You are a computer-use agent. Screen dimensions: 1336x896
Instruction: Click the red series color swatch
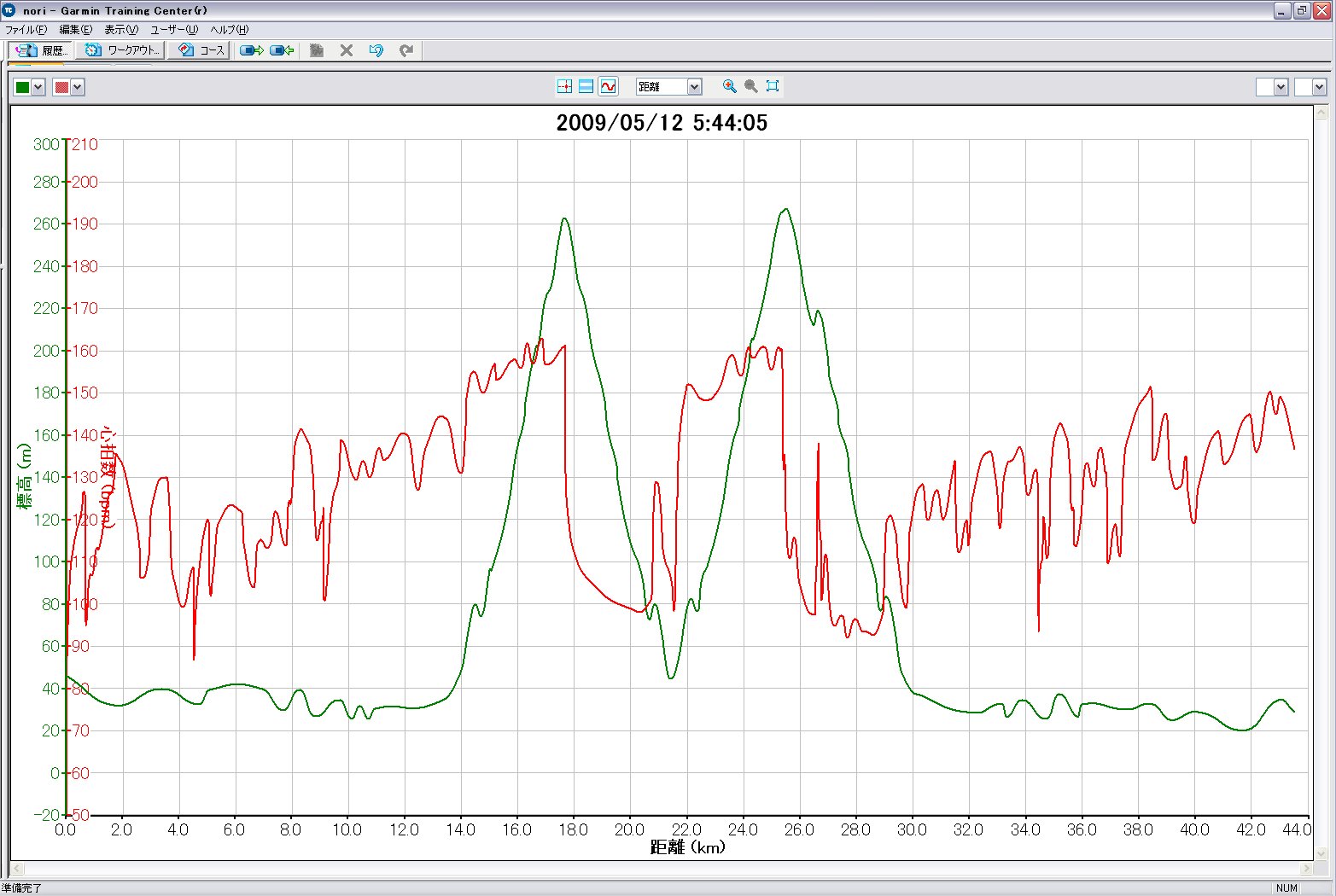click(61, 87)
